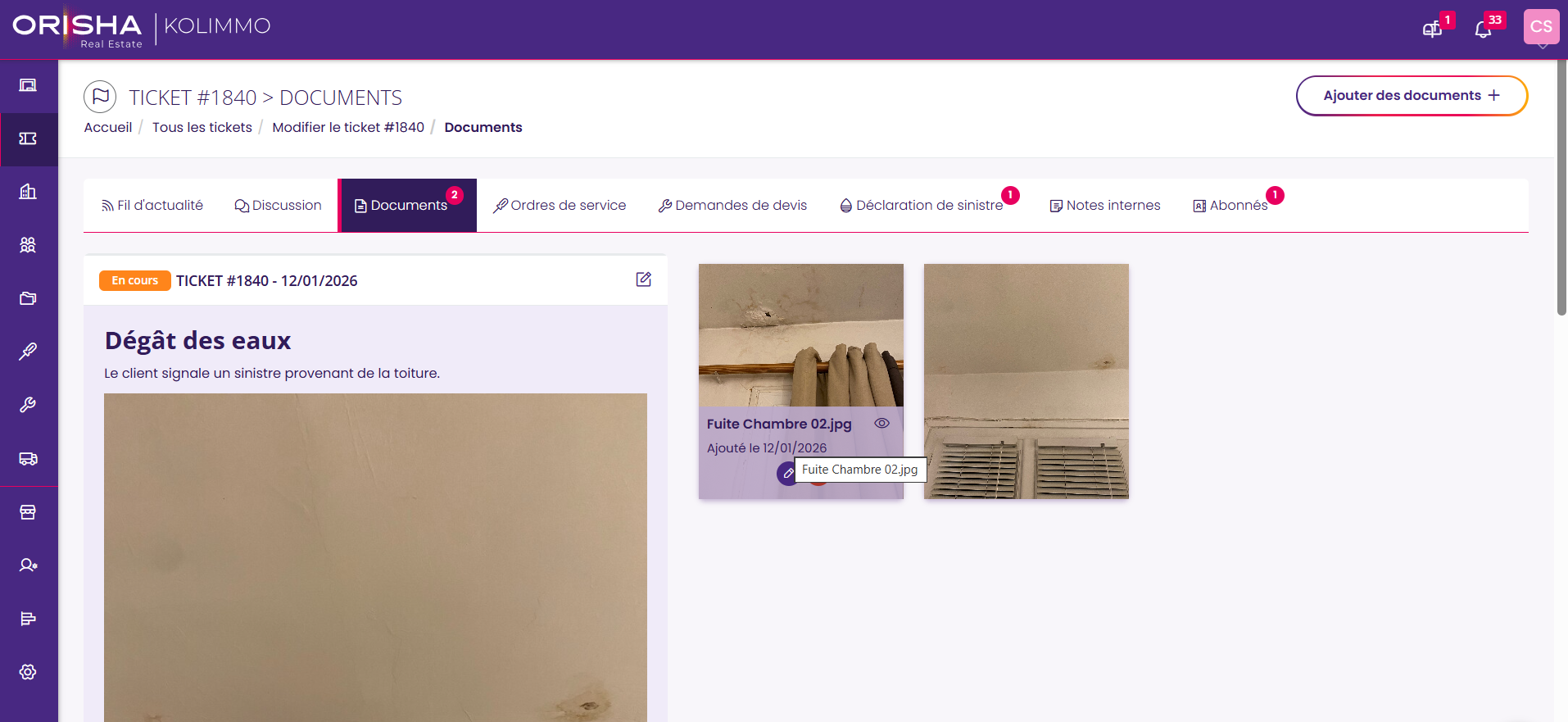Viewport: 1568px width, 722px height.
Task: Open the wrench icon in the sidebar
Action: pyautogui.click(x=28, y=405)
